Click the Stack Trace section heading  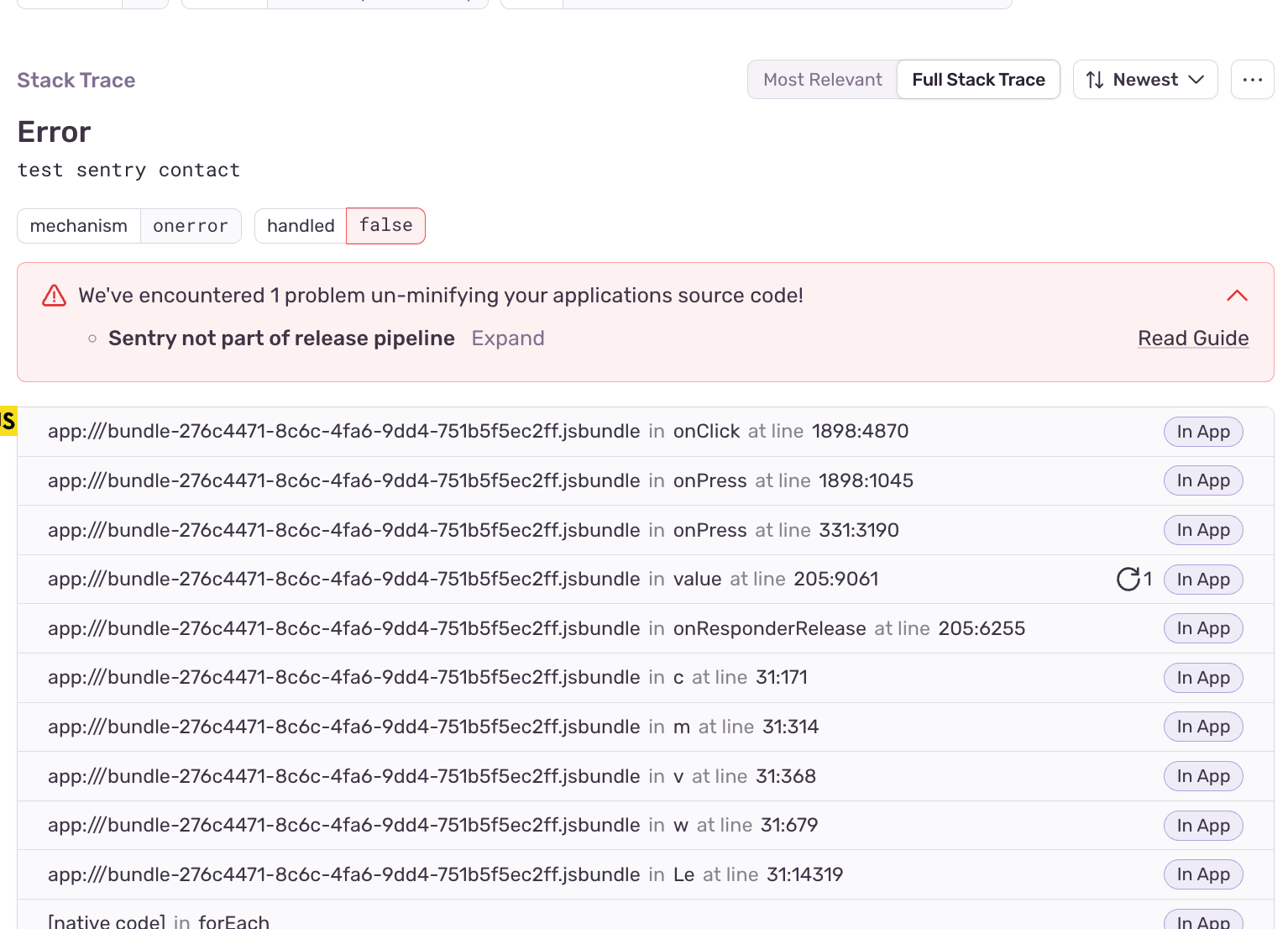click(x=76, y=80)
